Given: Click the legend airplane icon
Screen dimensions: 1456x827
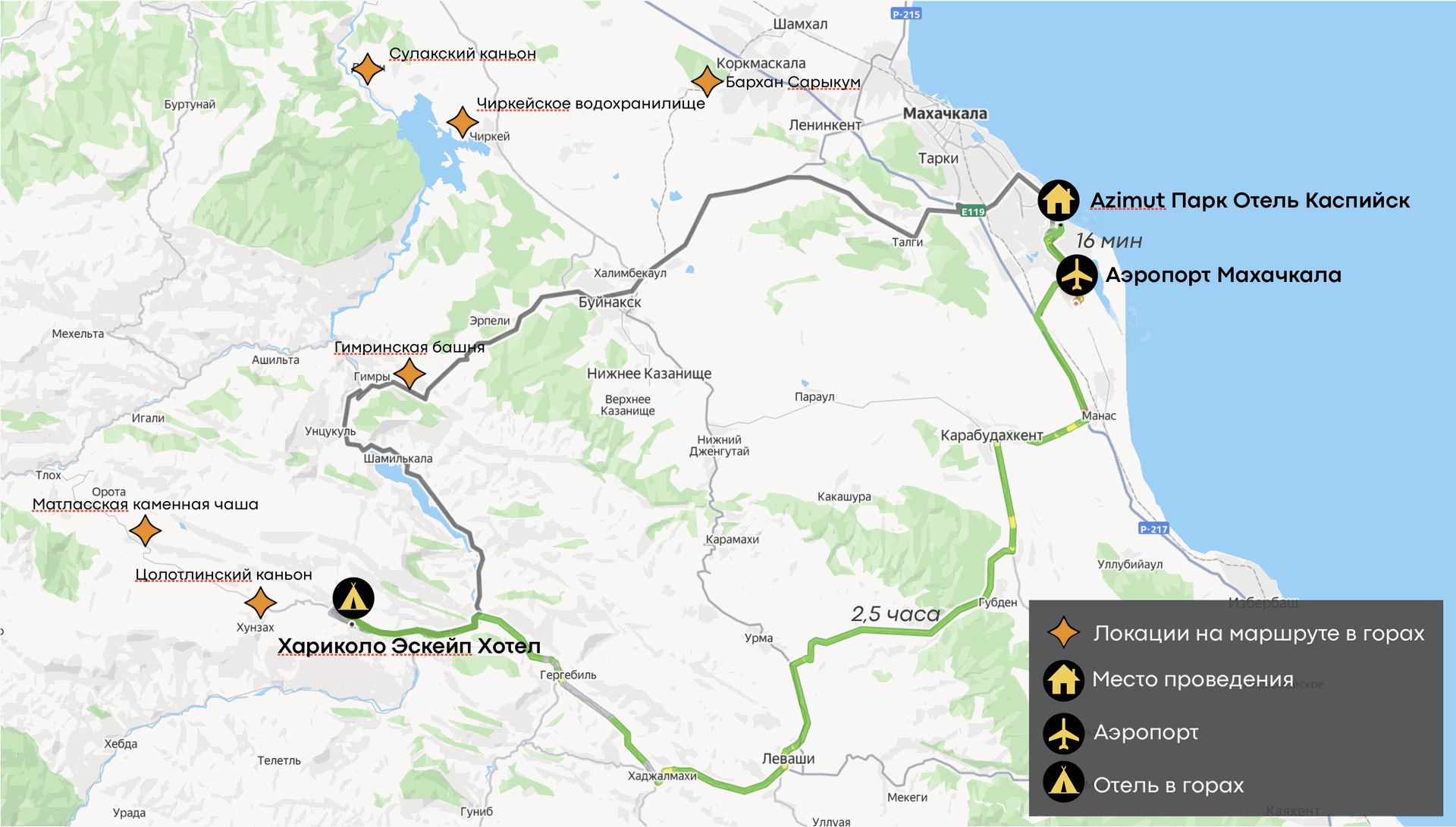Looking at the screenshot, I should tap(1063, 733).
